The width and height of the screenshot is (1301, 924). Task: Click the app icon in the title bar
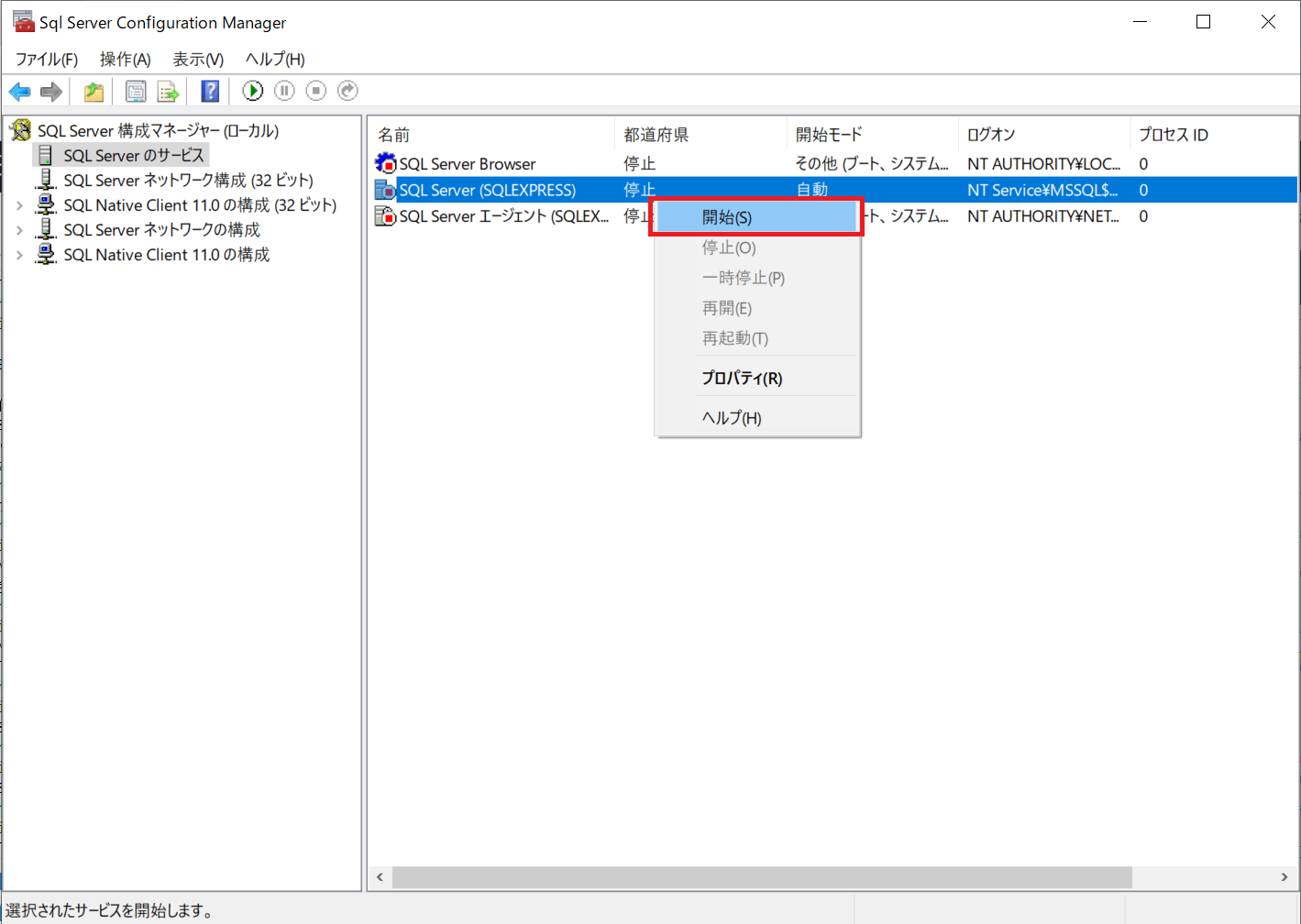[23, 22]
